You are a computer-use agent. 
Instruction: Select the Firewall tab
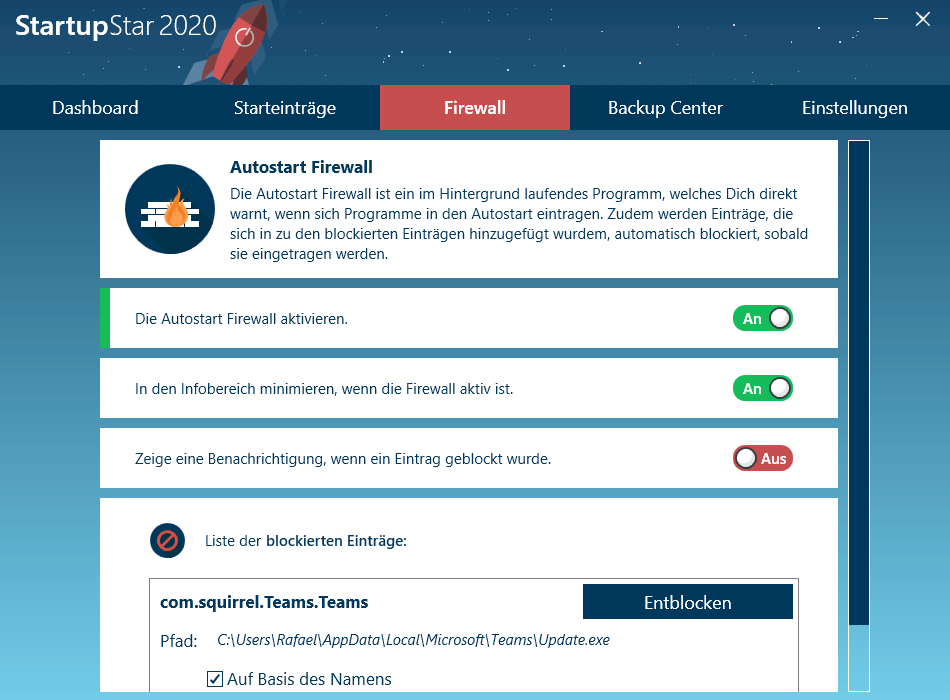coord(474,107)
